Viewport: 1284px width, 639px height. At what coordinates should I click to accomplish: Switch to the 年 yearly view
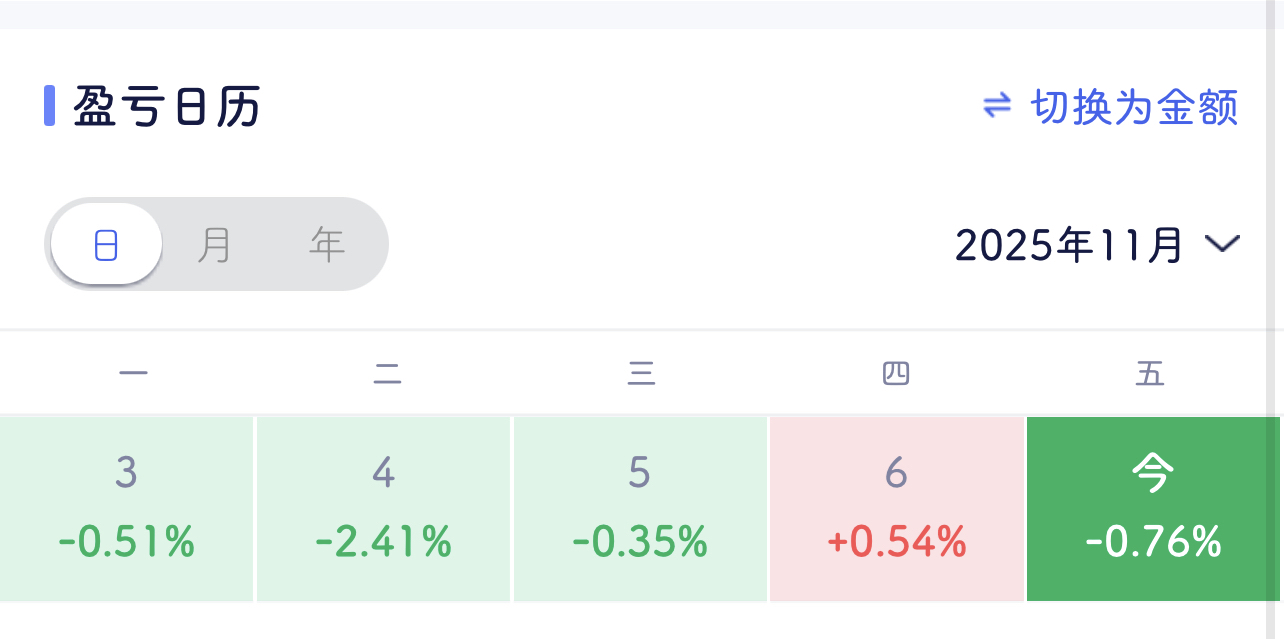coord(327,244)
